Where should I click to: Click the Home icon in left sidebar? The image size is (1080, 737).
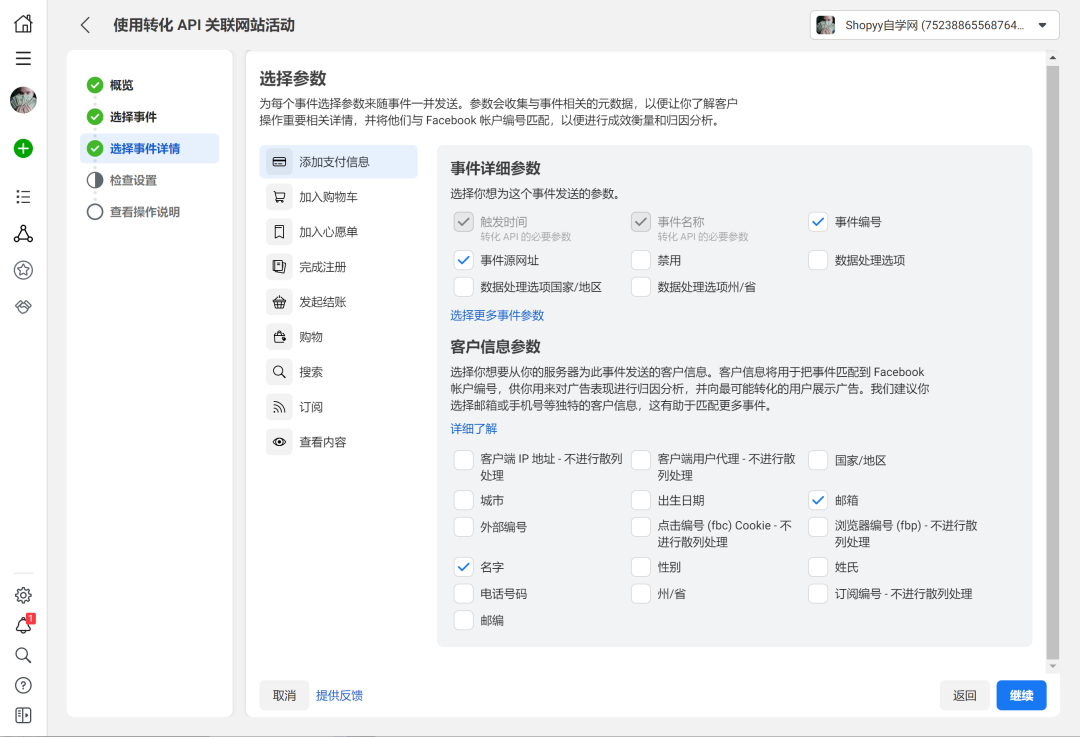(x=23, y=24)
